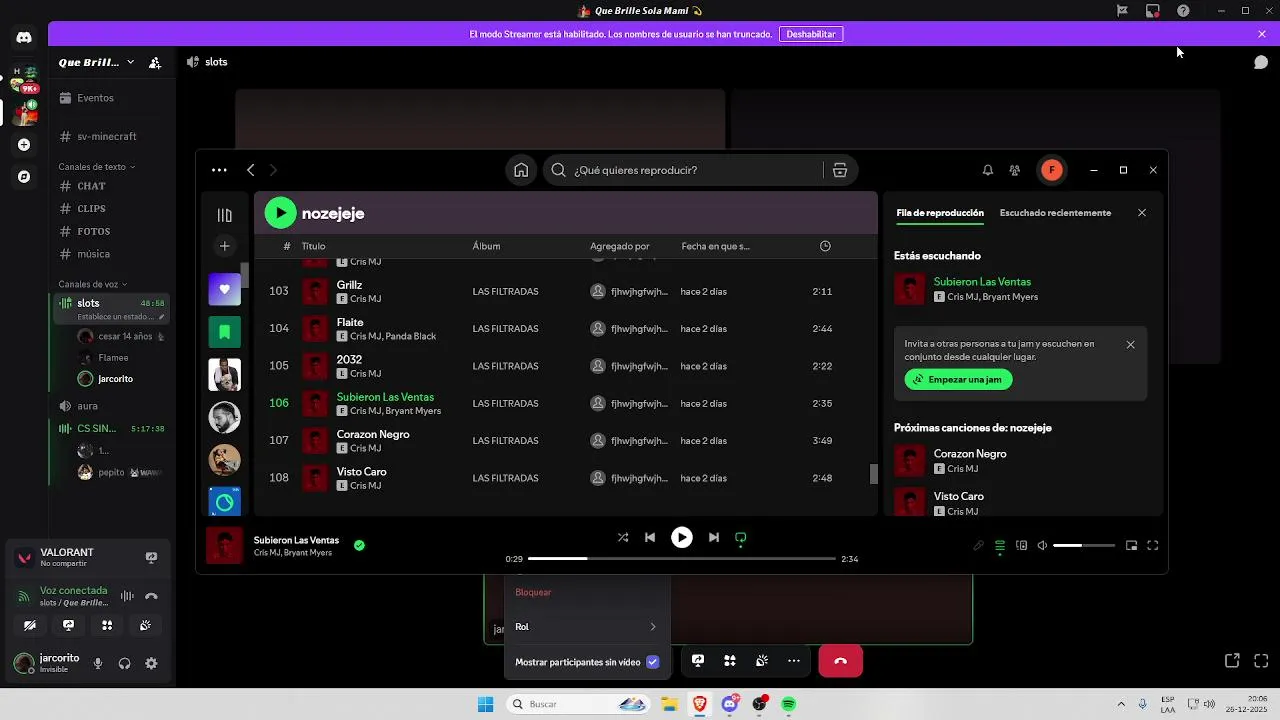Switch to Fila de reproducción tab
The height and width of the screenshot is (720, 1280).
click(940, 213)
